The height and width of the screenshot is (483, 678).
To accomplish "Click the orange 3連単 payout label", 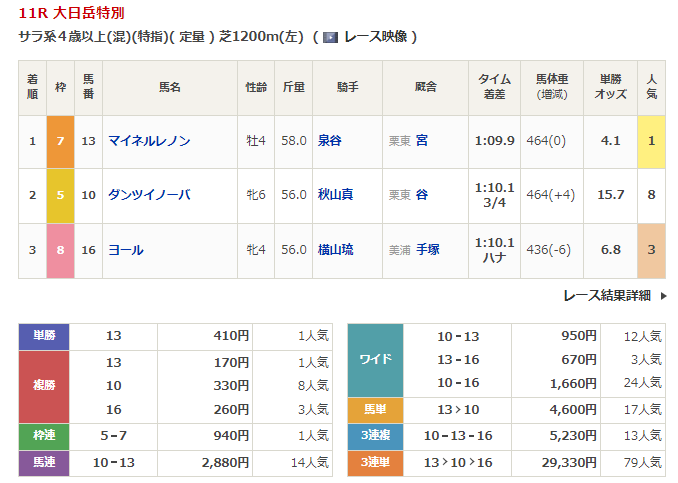I will click(x=374, y=462).
